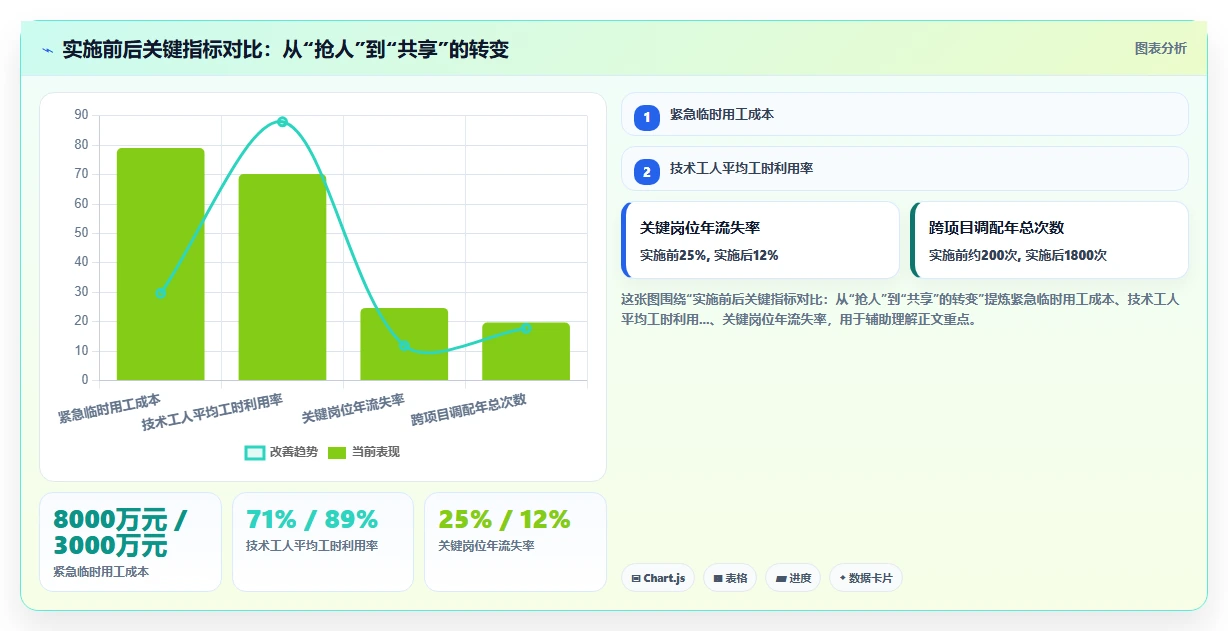Click the Chart.js tag chip
The height and width of the screenshot is (631, 1228).
pyautogui.click(x=657, y=578)
